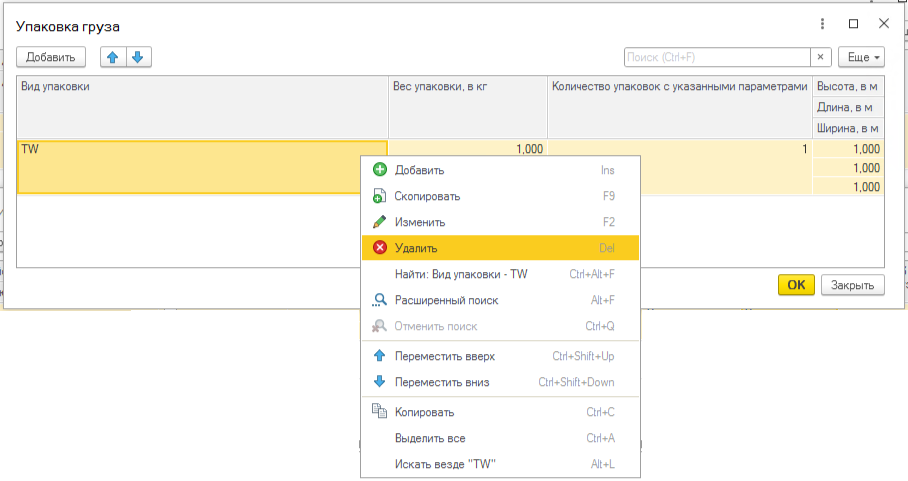
Task: Click the red cross icon beside Удалить
Action: point(380,248)
